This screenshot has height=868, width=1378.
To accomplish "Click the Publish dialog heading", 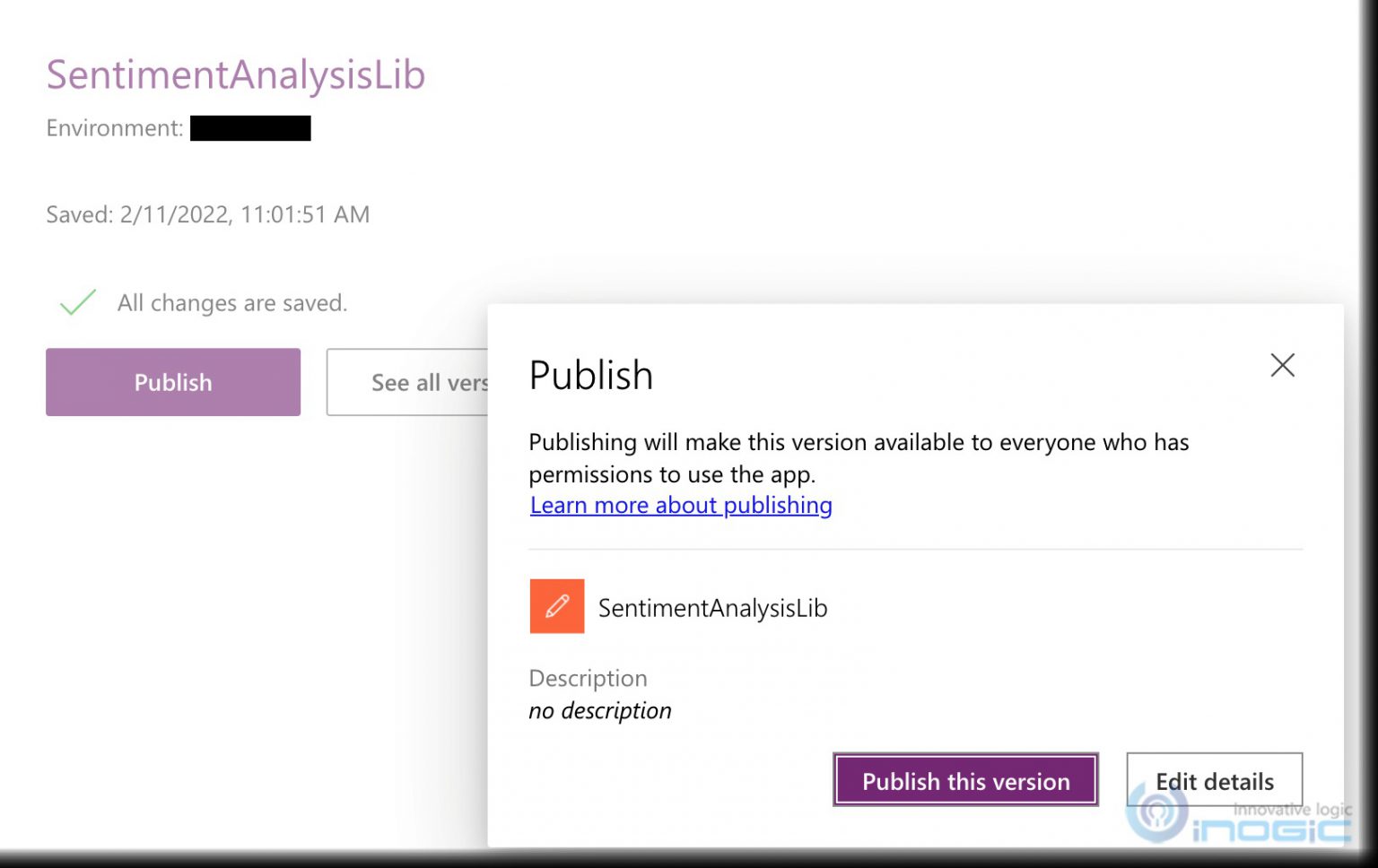I will (591, 375).
